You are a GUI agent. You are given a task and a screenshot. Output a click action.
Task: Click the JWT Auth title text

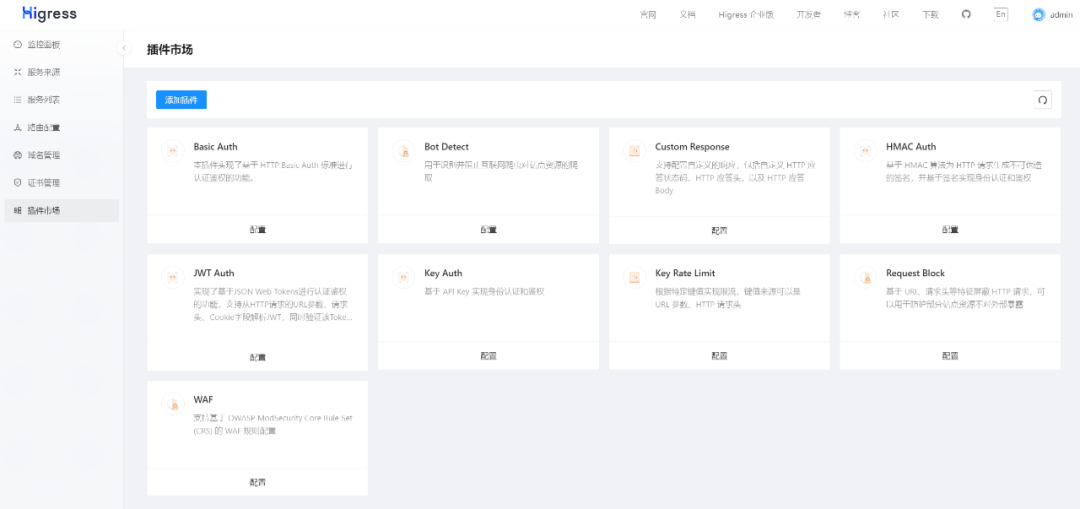[214, 273]
